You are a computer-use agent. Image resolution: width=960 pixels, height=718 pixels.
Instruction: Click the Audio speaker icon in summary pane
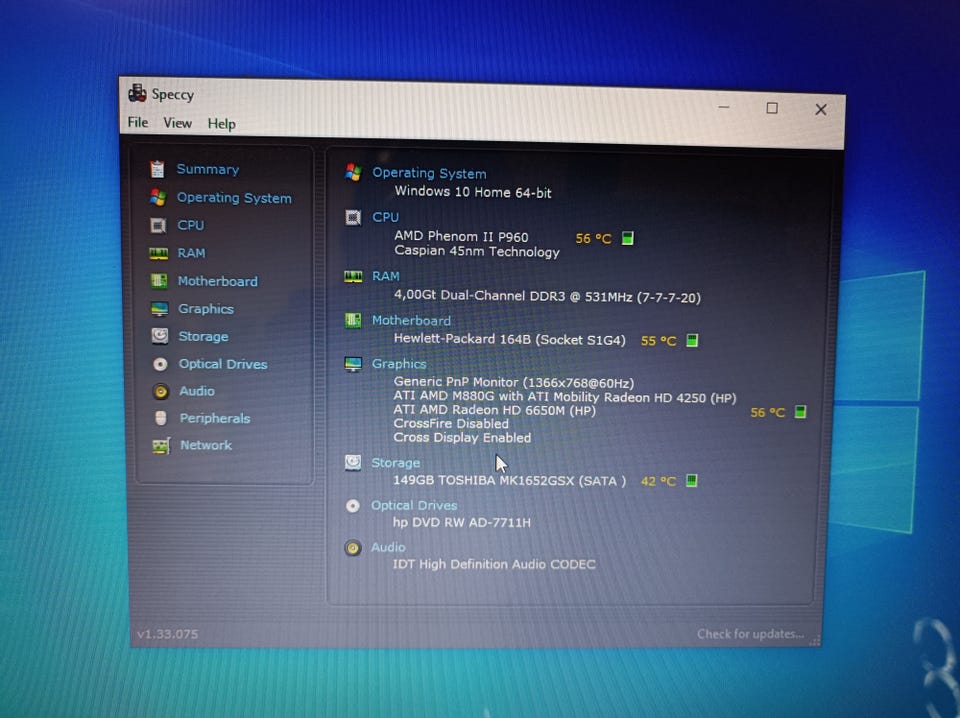(x=353, y=547)
